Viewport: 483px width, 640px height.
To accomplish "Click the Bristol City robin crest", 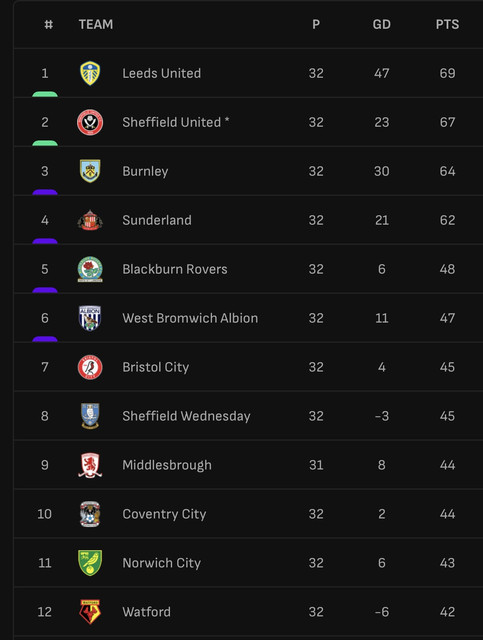I will (90, 367).
